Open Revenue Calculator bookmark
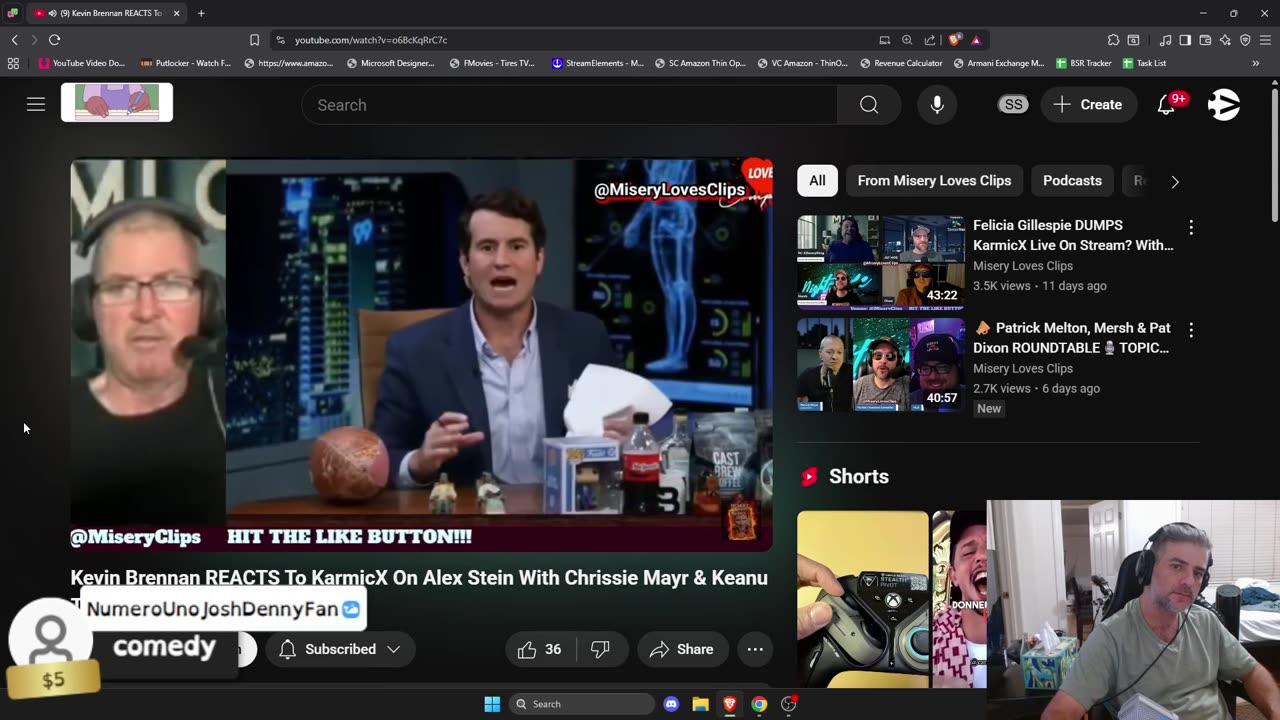The width and height of the screenshot is (1280, 720). (x=901, y=63)
